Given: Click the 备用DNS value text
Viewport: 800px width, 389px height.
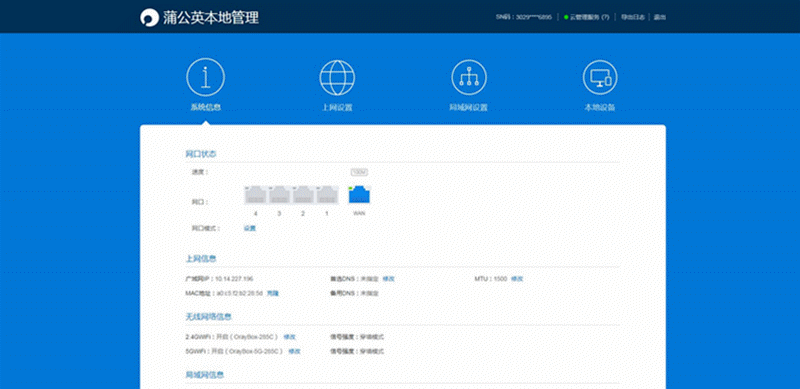Looking at the screenshot, I should click(370, 293).
